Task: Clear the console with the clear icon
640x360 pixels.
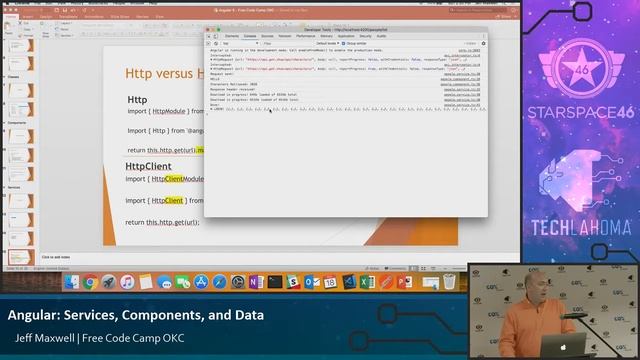Action: click(216, 43)
